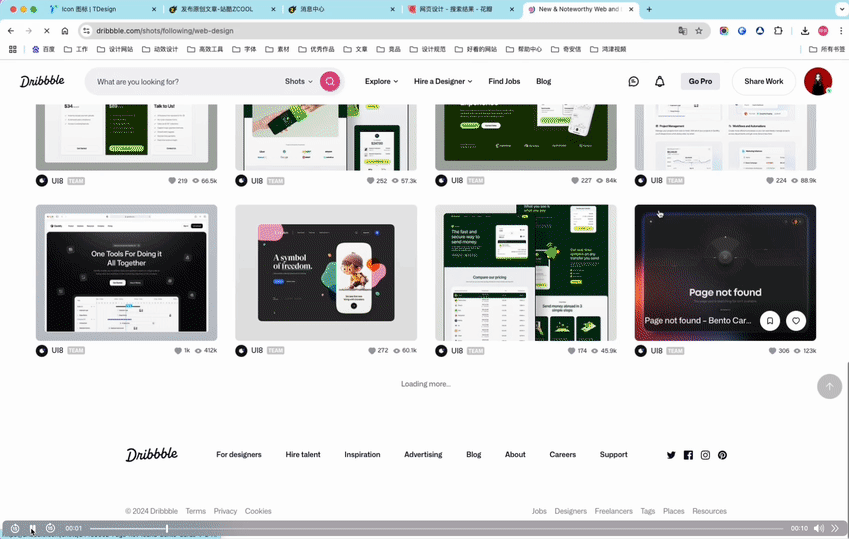Expand the Explore menu

381,81
